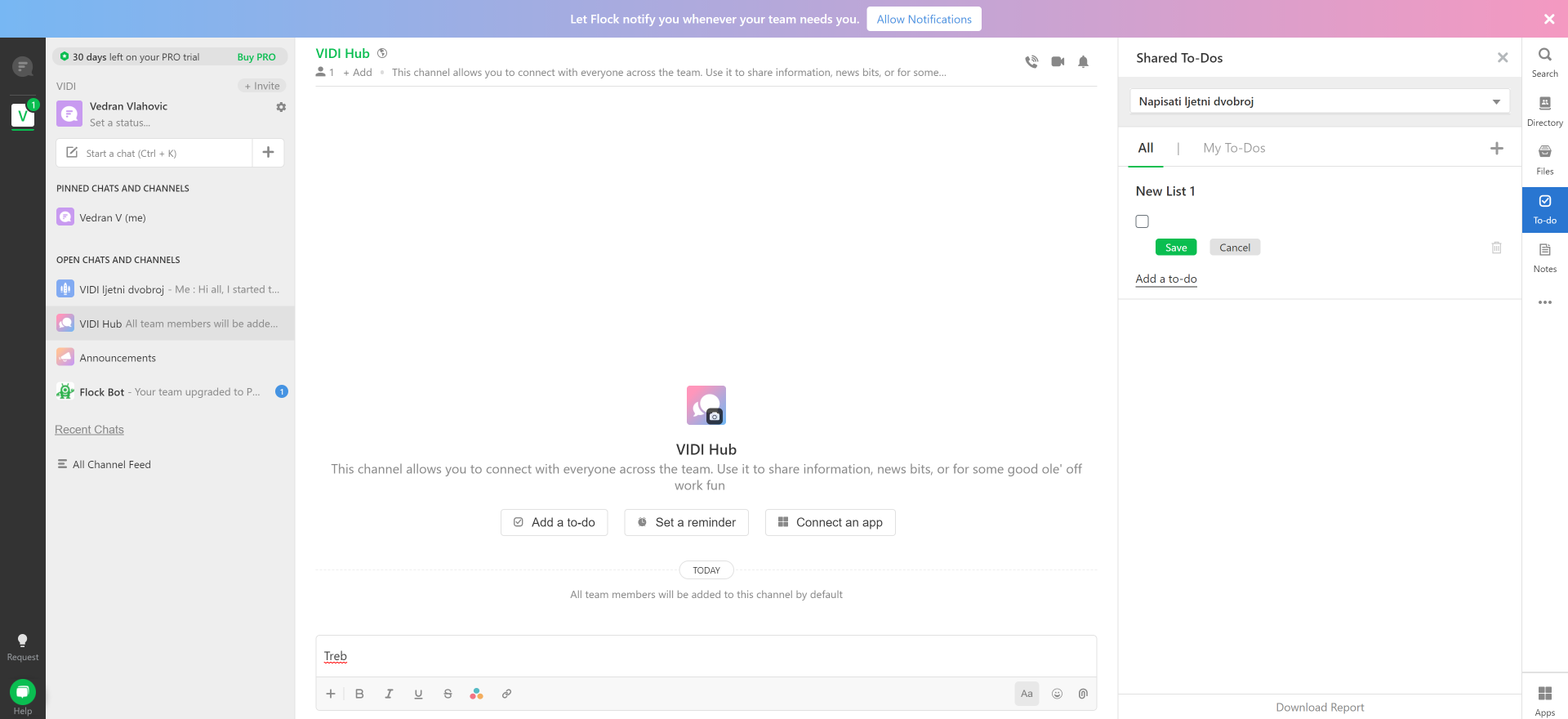Open the To-do panel icon
This screenshot has width=1568, height=719.
point(1544,209)
